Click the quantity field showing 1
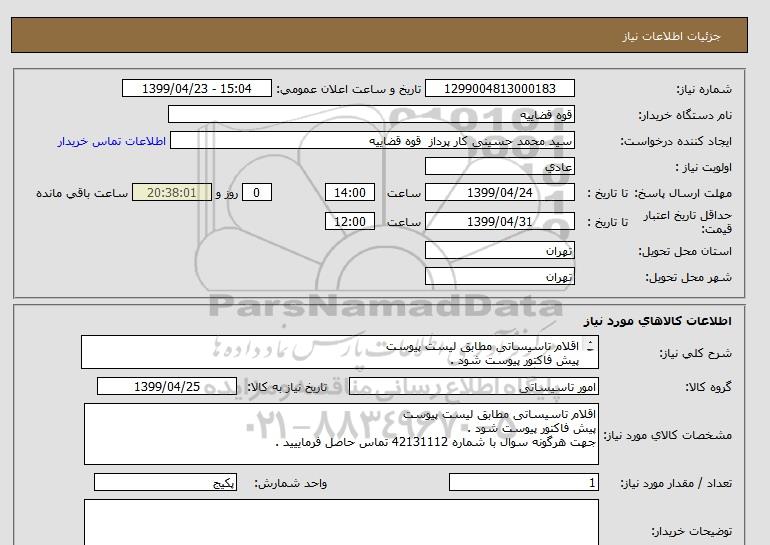Viewport: 770px width, 545px height. (524, 483)
